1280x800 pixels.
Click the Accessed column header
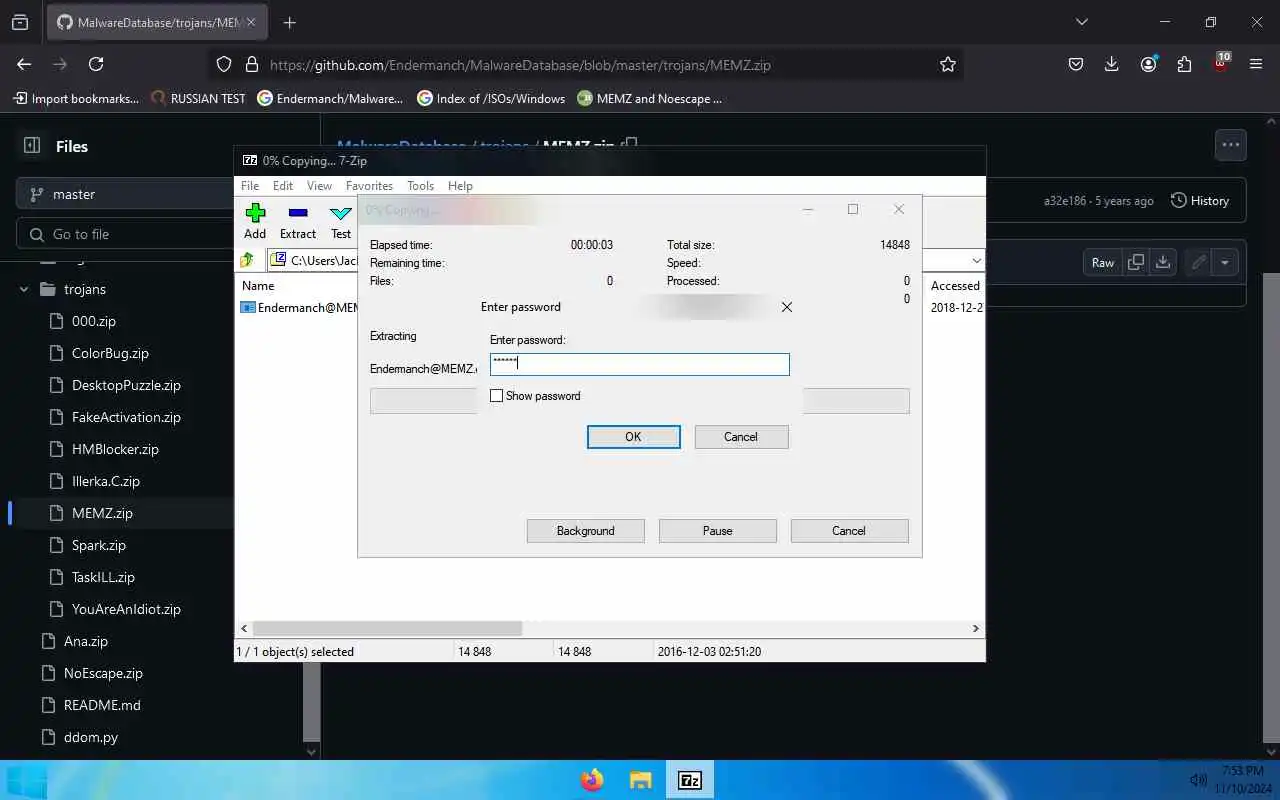click(x=955, y=286)
